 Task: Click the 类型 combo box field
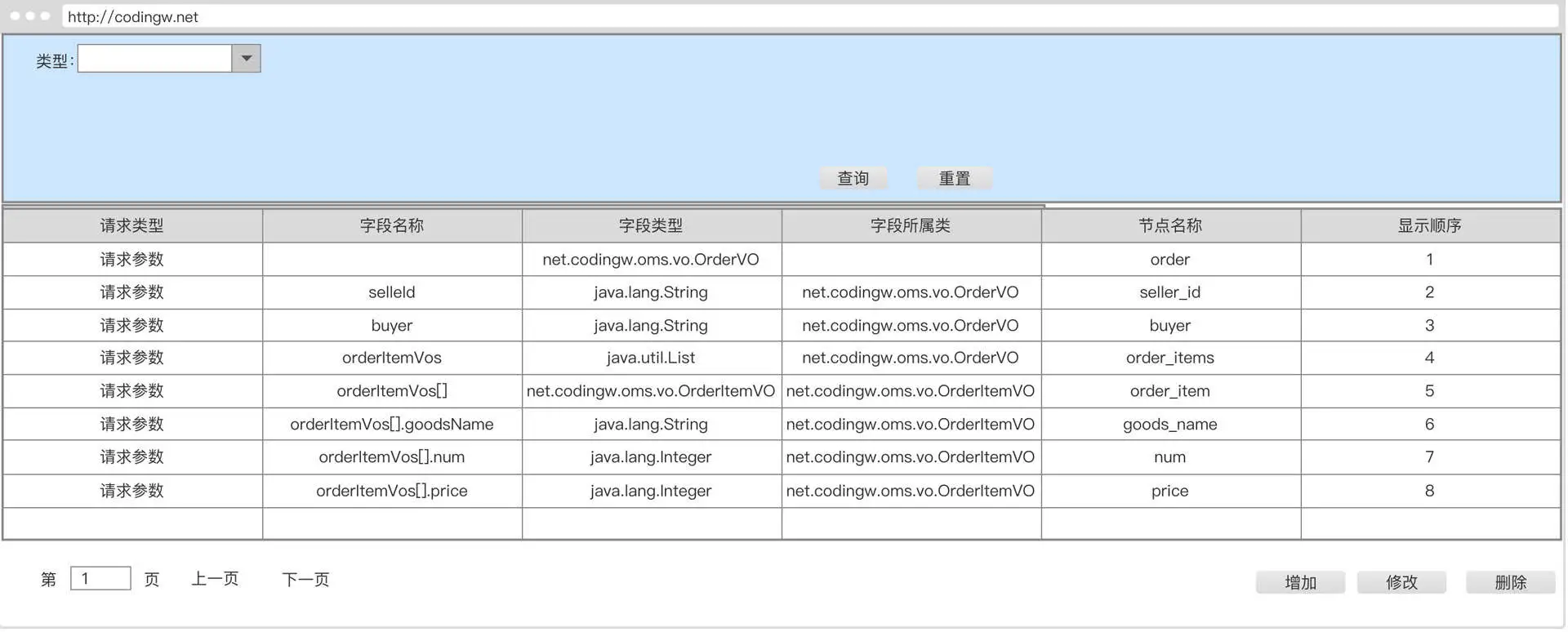pos(155,59)
